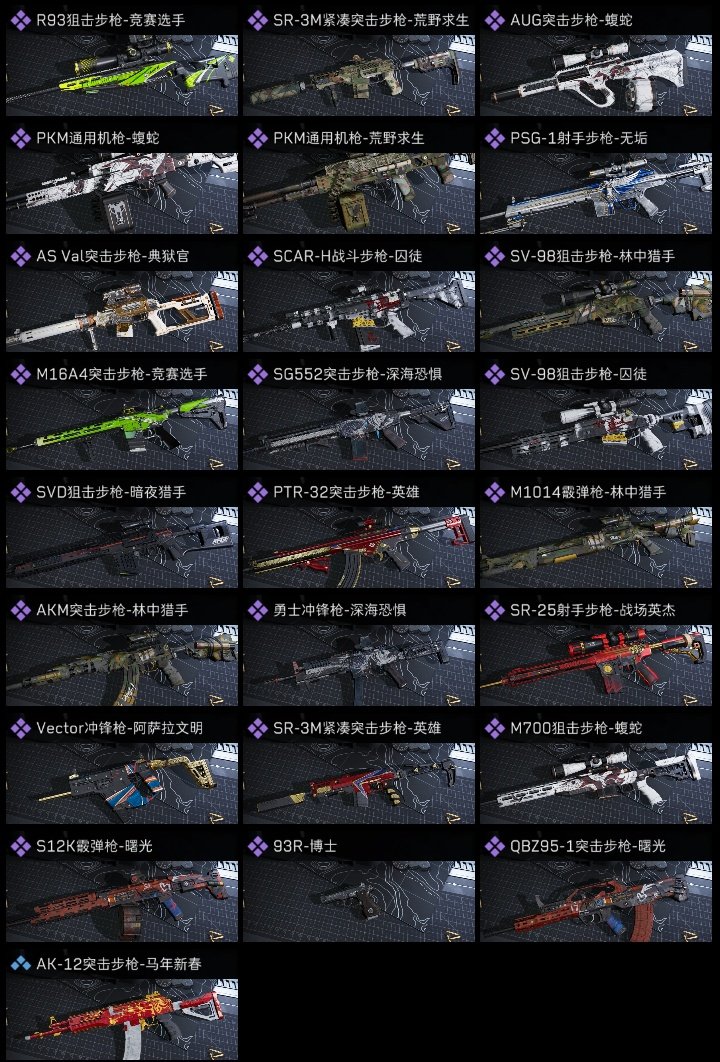This screenshot has height=1062, width=720.
Task: Click rarity icon next to 勇士冲锋枪-深海恐惧
Action: pos(258,610)
